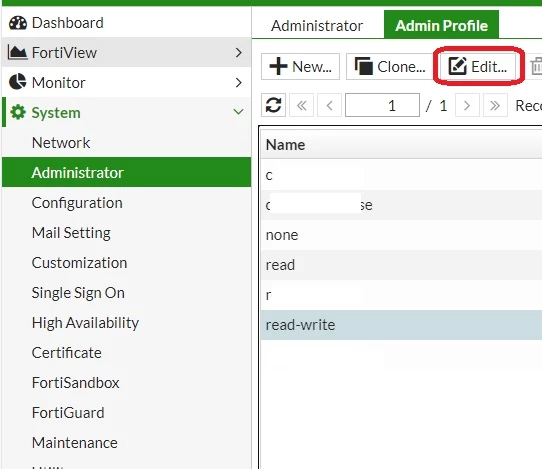Image resolution: width=542 pixels, height=469 pixels.
Task: Expand Monitor submenu chevron
Action: (x=238, y=82)
